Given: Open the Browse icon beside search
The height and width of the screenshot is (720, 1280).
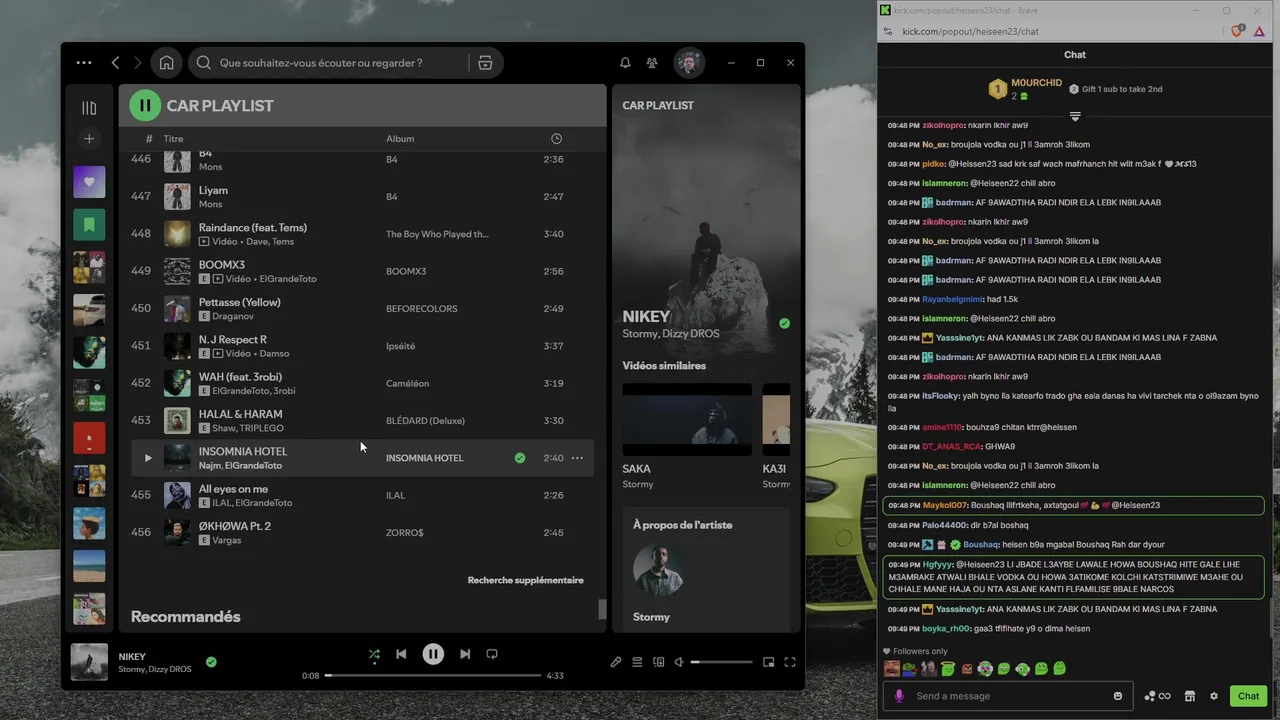Looking at the screenshot, I should click(485, 62).
